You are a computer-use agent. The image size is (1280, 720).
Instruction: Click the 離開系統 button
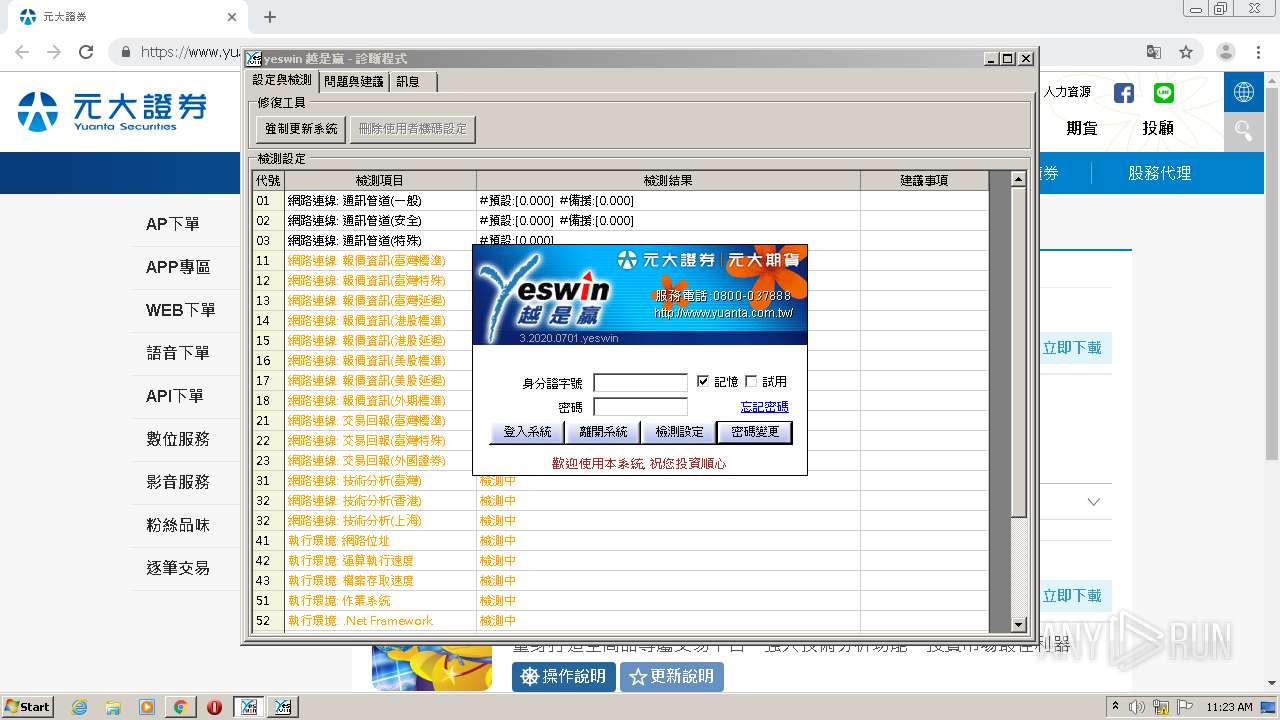[x=603, y=432]
